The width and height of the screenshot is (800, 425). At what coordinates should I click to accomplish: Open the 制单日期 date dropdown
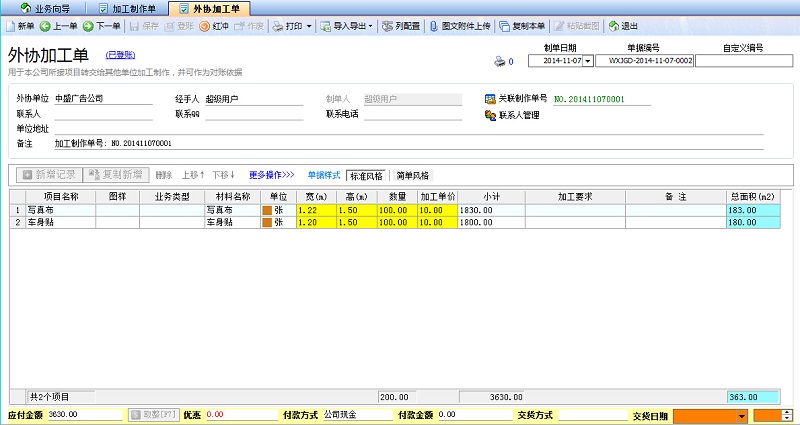[x=587, y=61]
